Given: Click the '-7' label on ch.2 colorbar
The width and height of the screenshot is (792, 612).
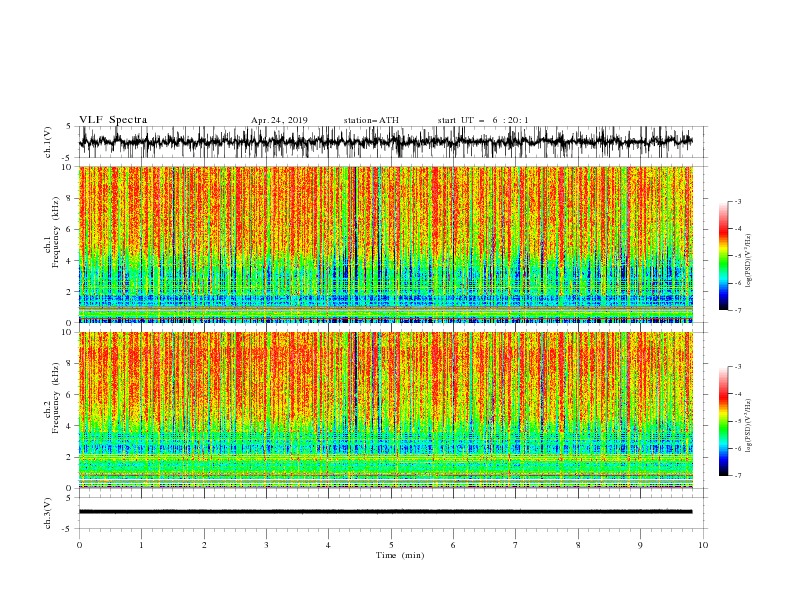Looking at the screenshot, I should tap(737, 475).
